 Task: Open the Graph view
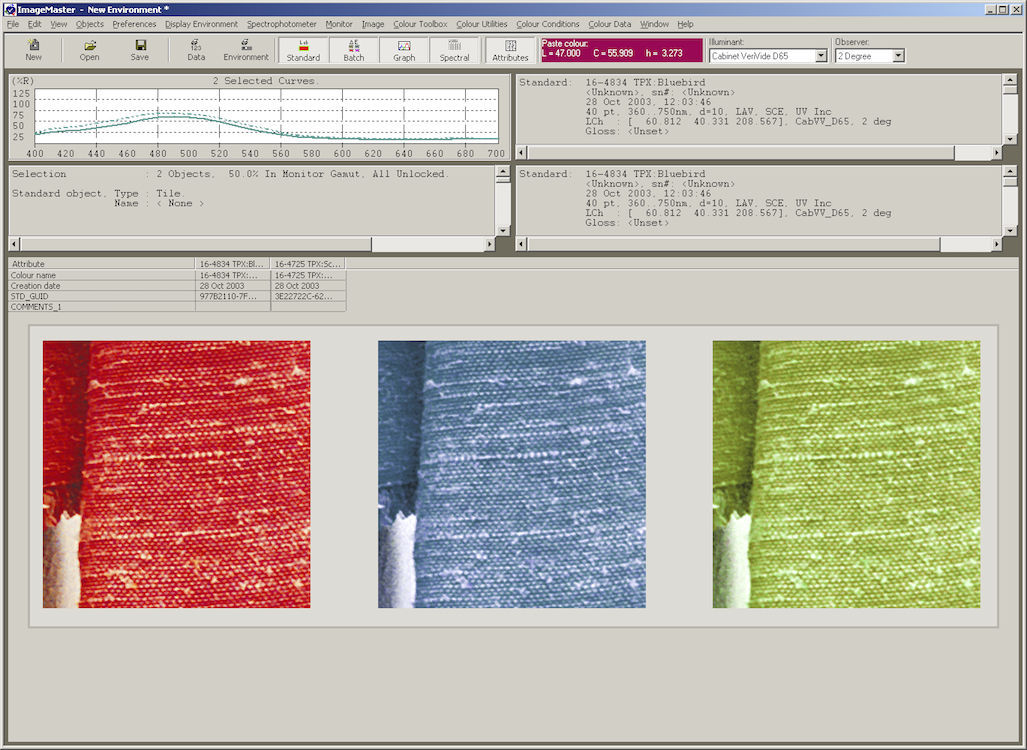coord(404,49)
